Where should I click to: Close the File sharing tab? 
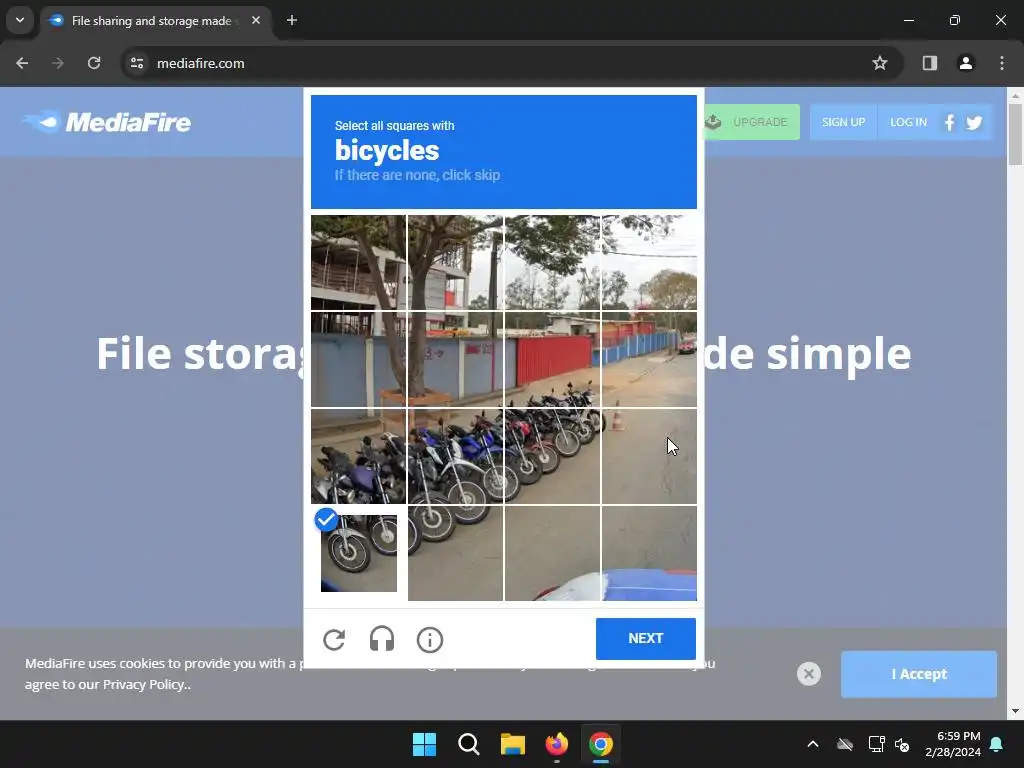coord(256,20)
